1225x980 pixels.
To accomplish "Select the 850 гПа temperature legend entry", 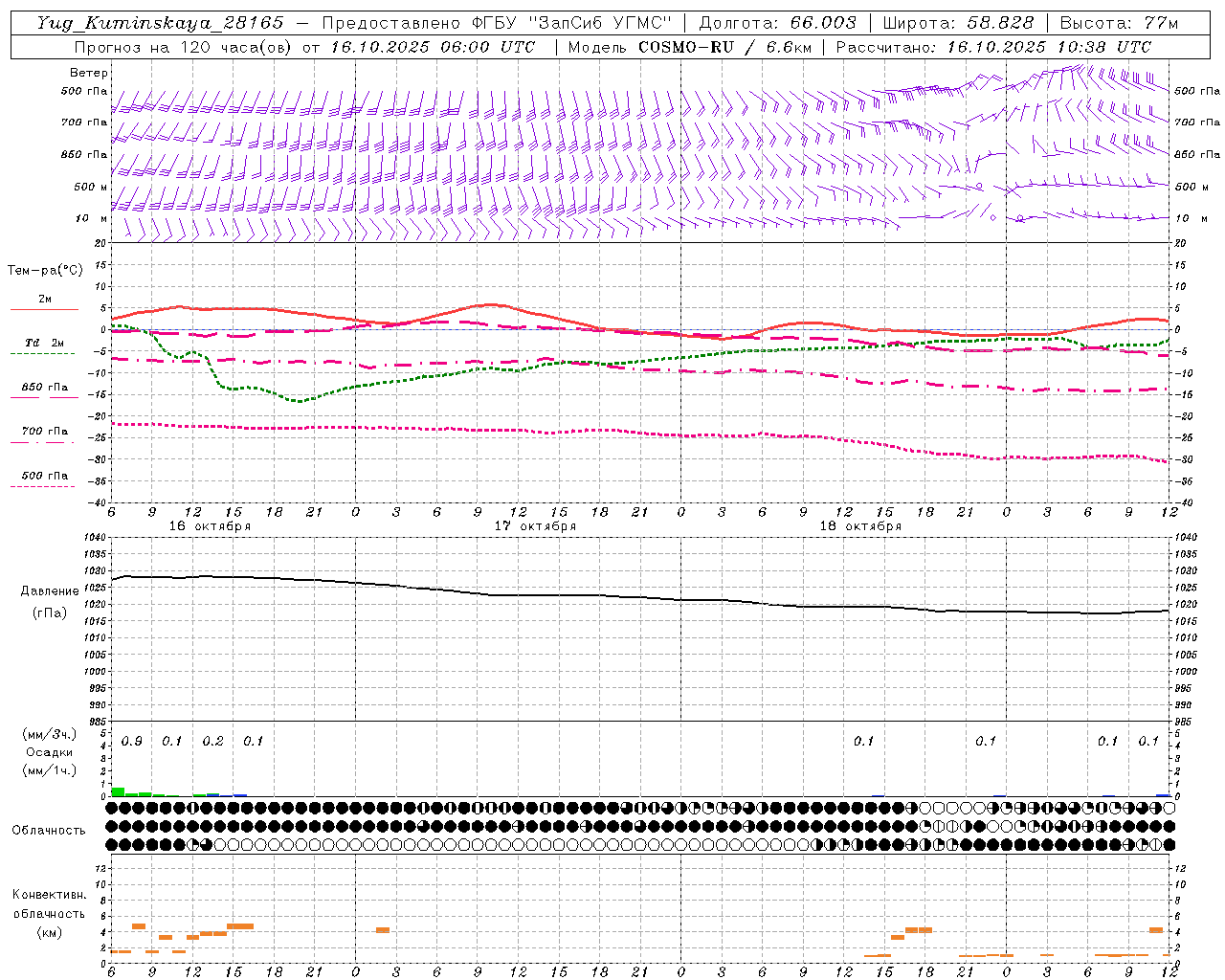I will tap(44, 391).
